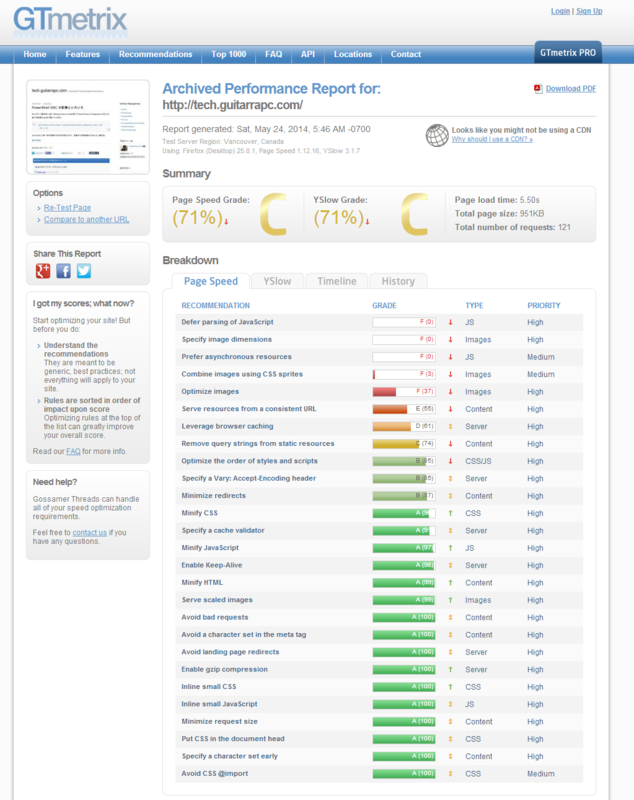634x800 pixels.
Task: Open the FAQ navigation item
Action: (273, 54)
